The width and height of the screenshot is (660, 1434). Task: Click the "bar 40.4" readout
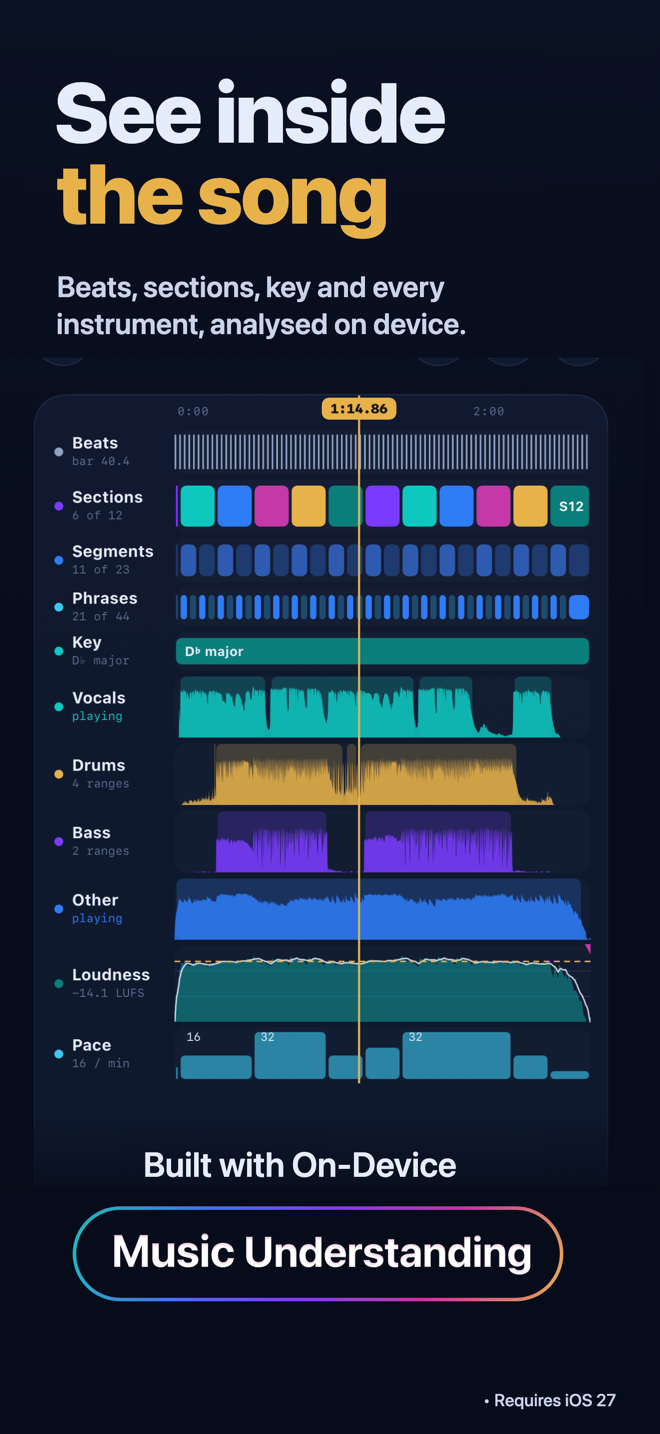pyautogui.click(x=100, y=462)
